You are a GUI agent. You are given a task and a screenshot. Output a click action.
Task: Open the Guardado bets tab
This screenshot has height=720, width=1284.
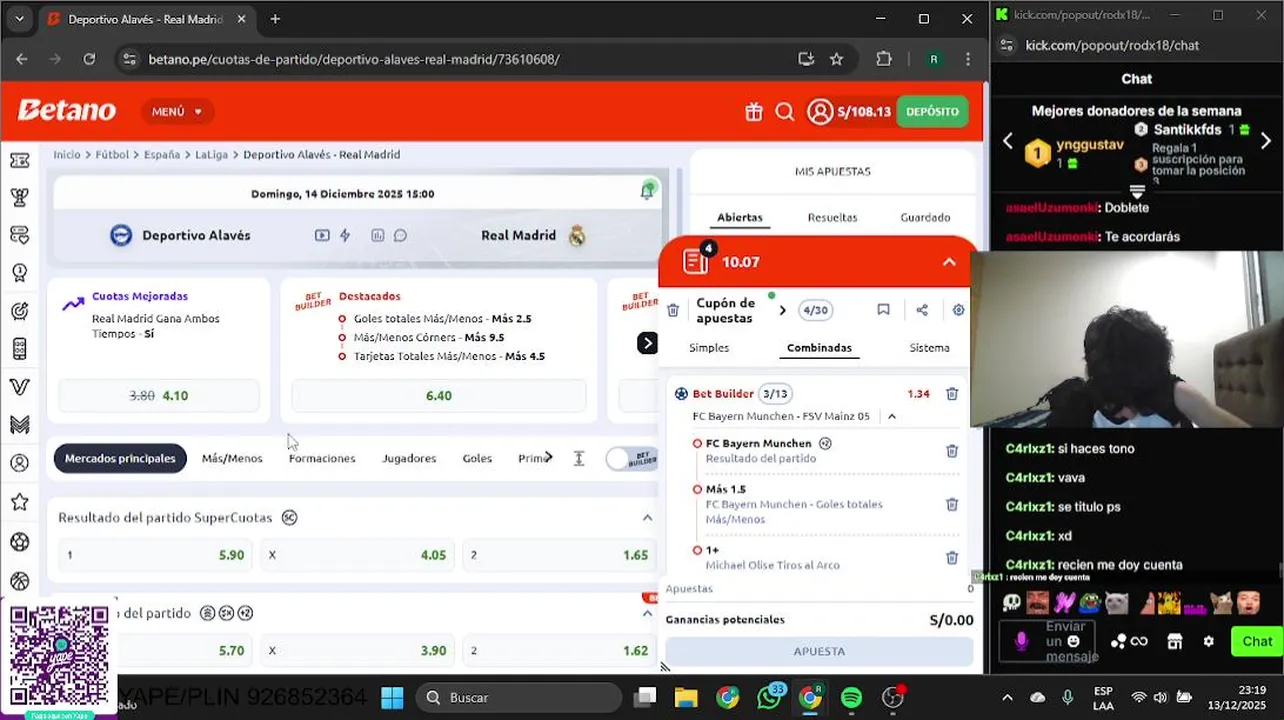pos(925,217)
